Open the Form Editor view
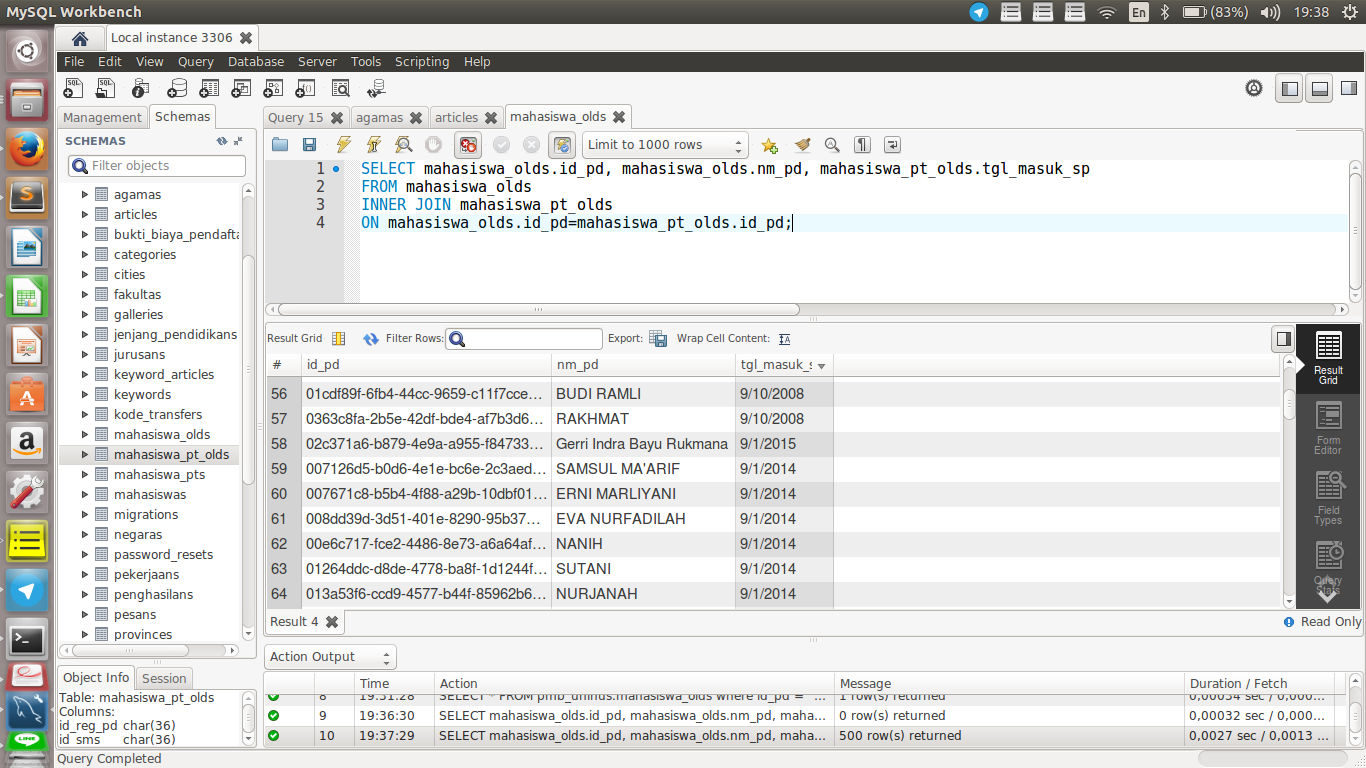Screen dimensions: 1366x768 (1328, 428)
